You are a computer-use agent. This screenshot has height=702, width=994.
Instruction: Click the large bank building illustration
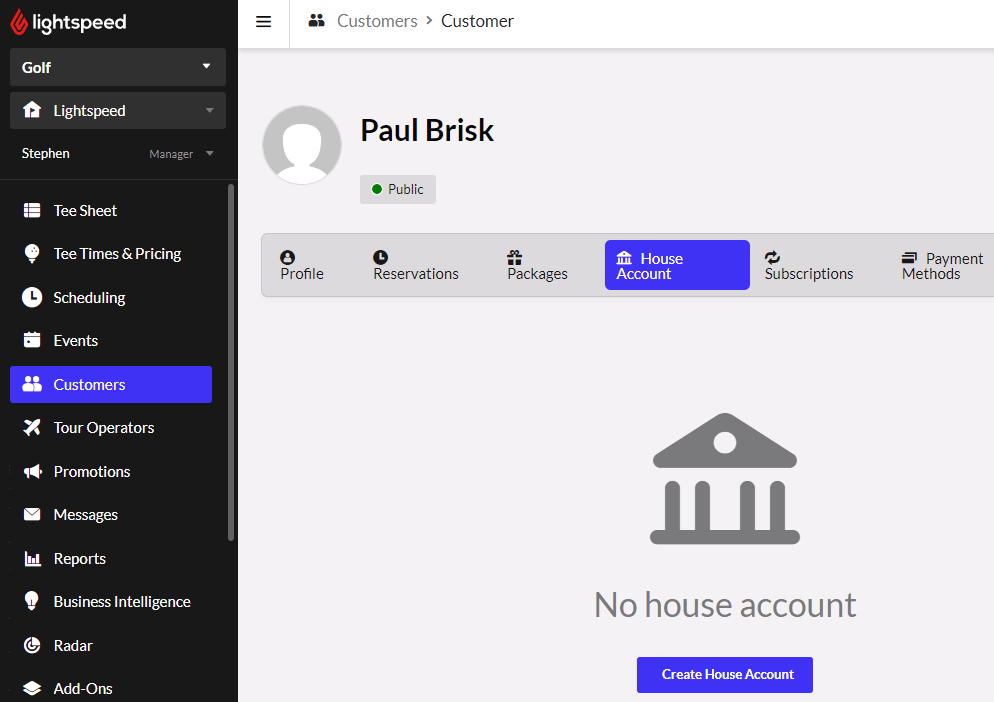pos(725,479)
